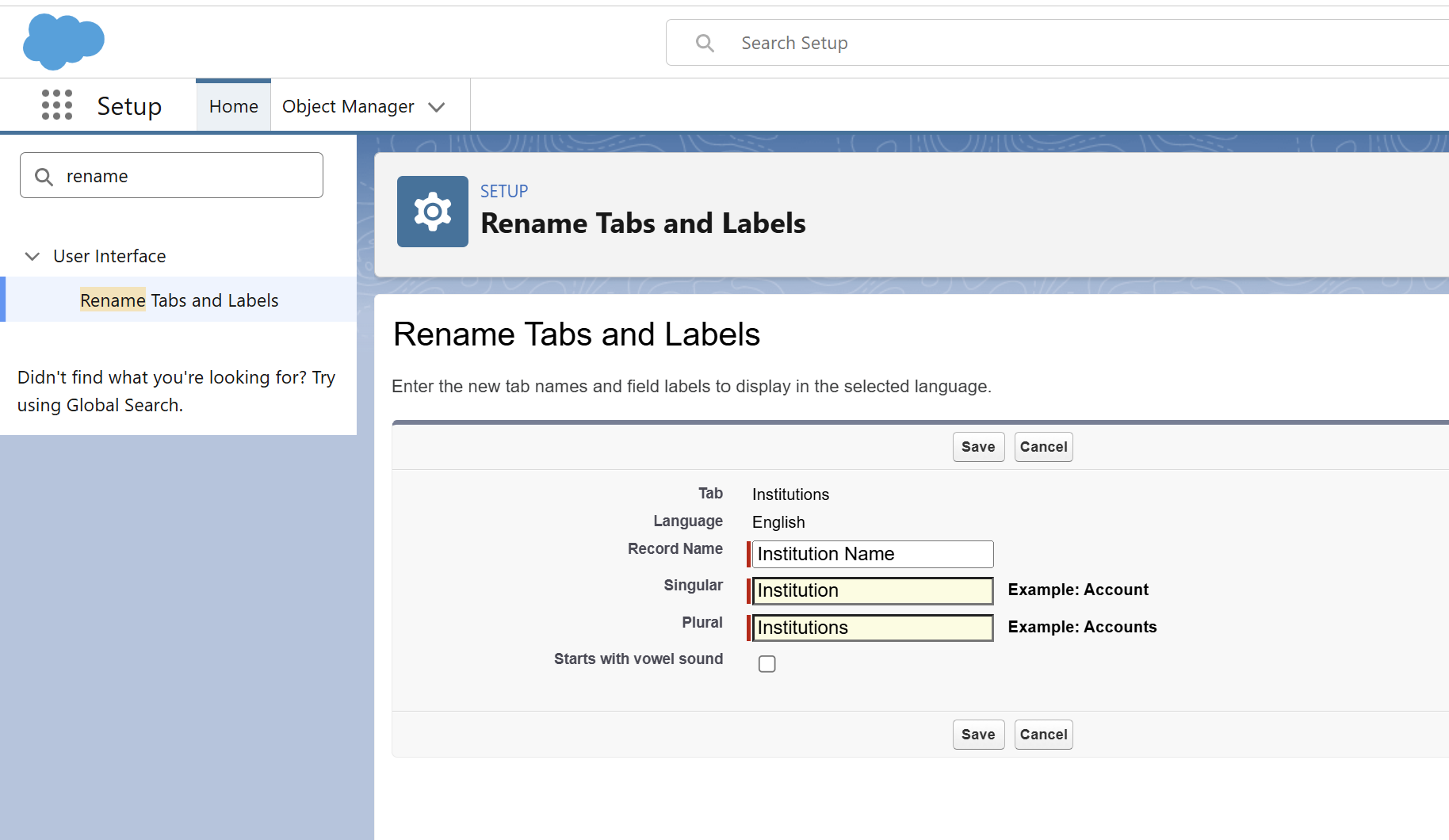Toggle Starts with vowel sound checkbox
The height and width of the screenshot is (840, 1449).
(x=767, y=664)
